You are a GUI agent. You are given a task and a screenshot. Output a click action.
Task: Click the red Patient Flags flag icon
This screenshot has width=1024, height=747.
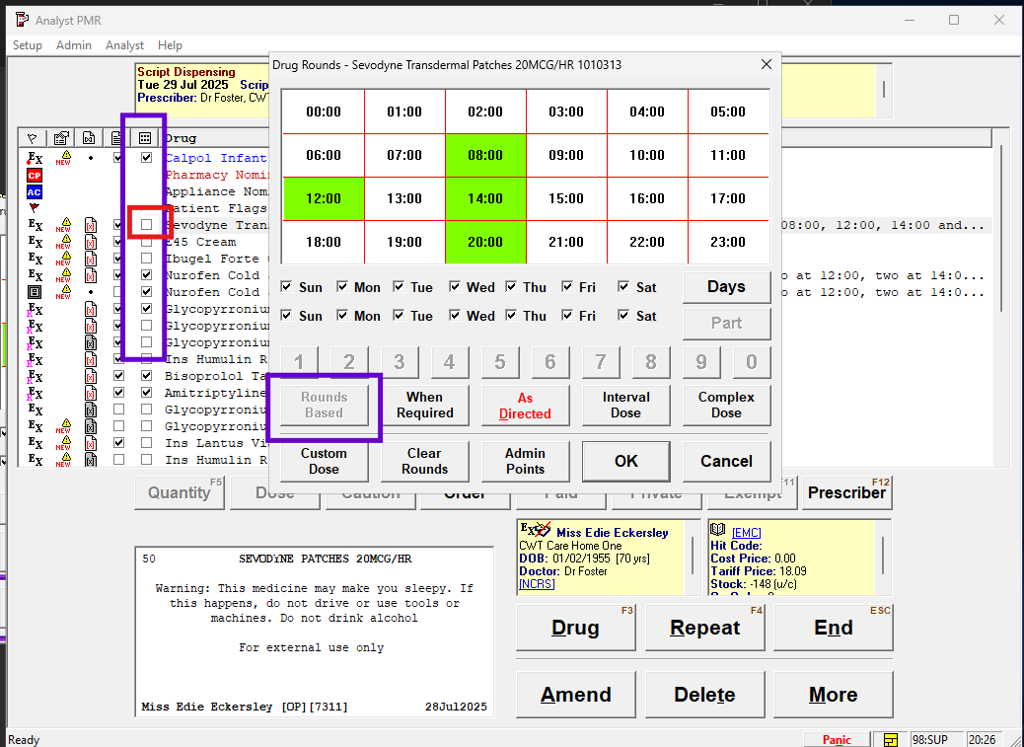point(34,209)
